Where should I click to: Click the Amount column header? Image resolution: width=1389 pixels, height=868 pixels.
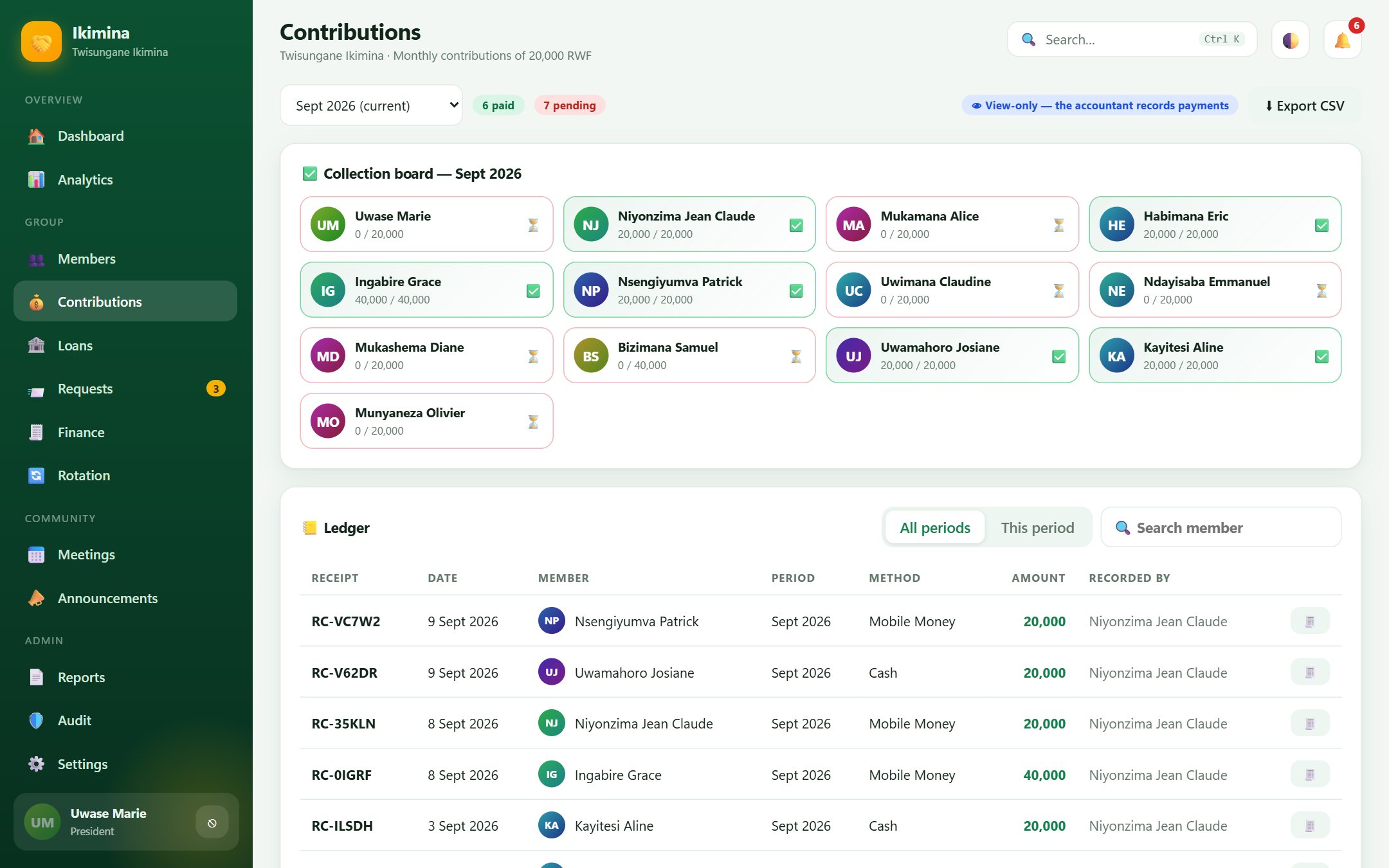click(1038, 578)
